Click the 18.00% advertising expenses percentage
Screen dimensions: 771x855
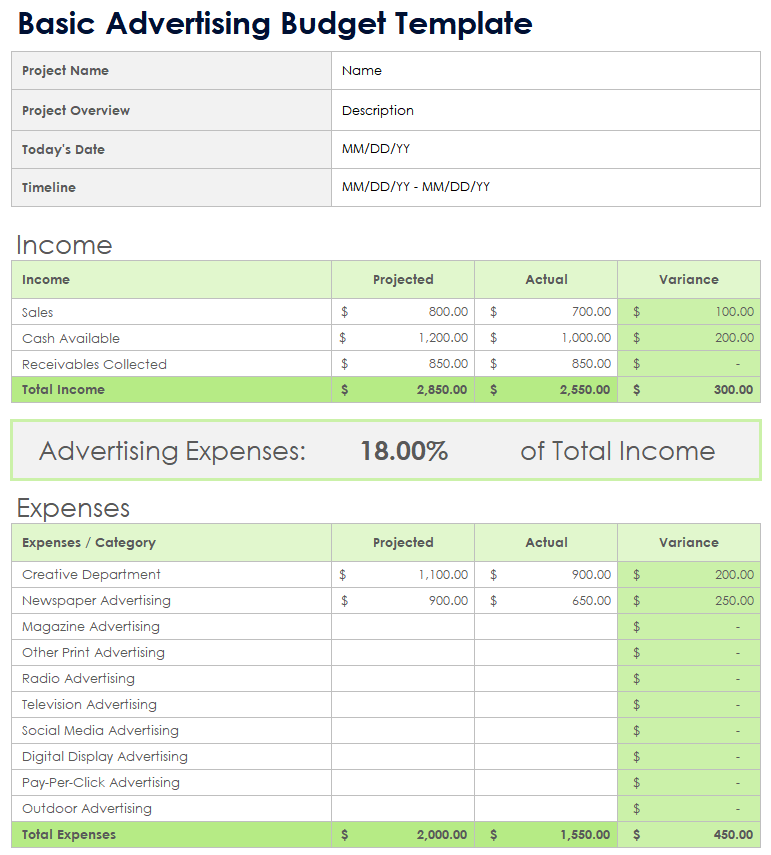(x=404, y=451)
